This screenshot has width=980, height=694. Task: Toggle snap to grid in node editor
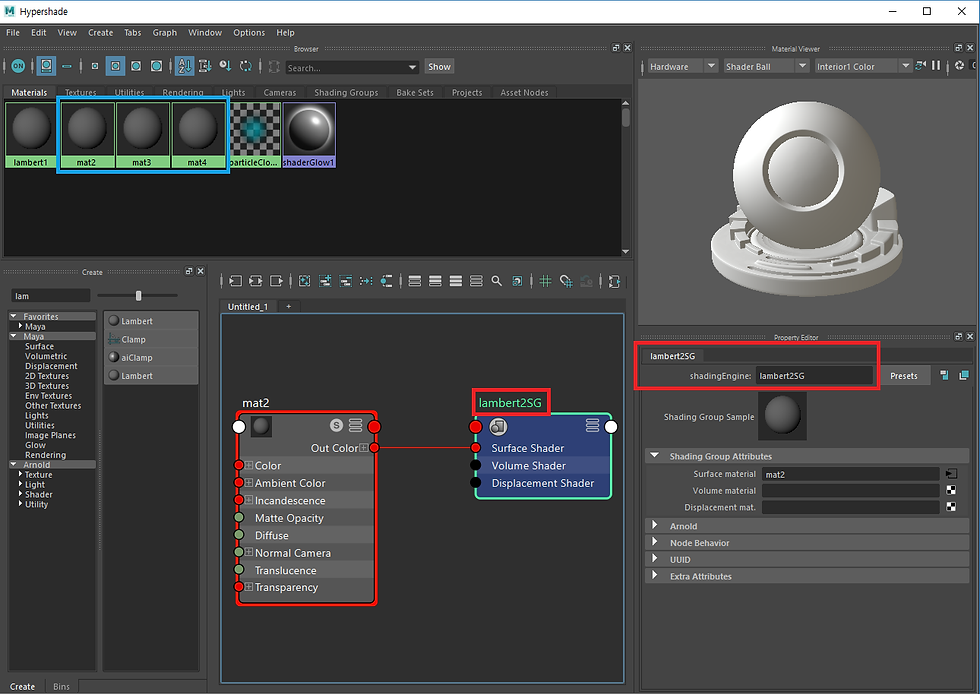click(x=566, y=281)
